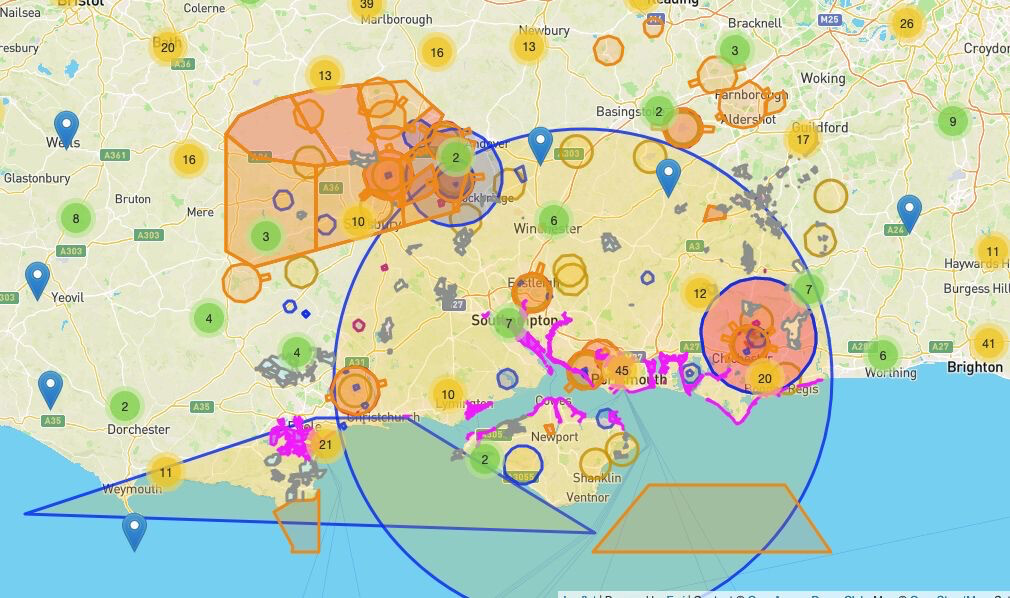
Task: Open the green 4 cluster north of Poole
Action: pyautogui.click(x=296, y=352)
